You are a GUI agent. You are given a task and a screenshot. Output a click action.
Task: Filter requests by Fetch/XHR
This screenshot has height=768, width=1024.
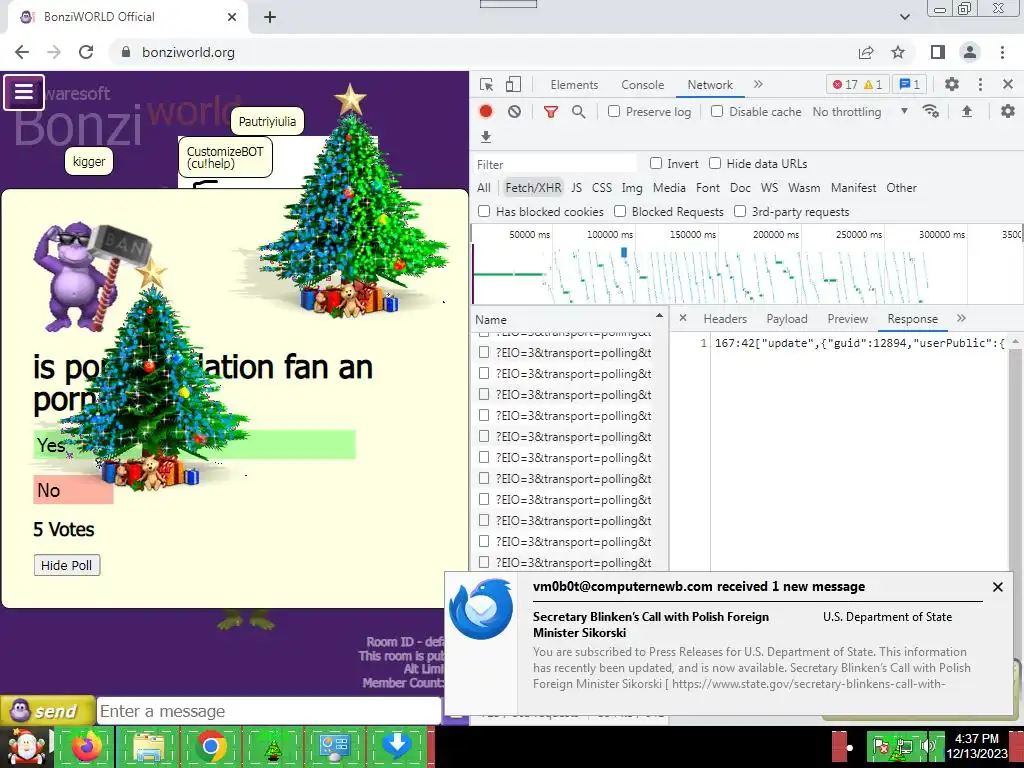tap(534, 187)
